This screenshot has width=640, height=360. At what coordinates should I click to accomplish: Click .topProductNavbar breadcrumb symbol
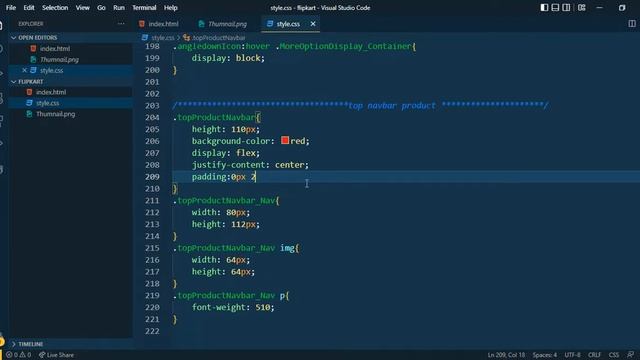click(218, 38)
